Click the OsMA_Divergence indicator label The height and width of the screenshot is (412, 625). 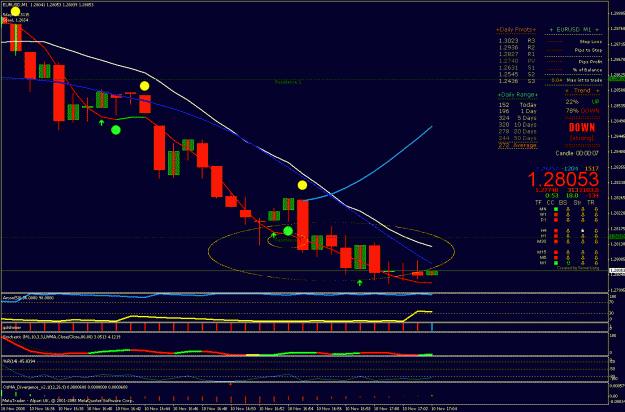[x=65, y=387]
